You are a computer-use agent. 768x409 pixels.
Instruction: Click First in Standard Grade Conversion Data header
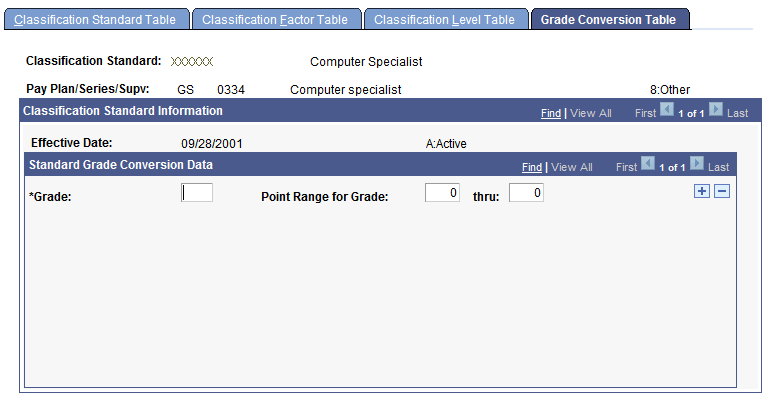[626, 167]
